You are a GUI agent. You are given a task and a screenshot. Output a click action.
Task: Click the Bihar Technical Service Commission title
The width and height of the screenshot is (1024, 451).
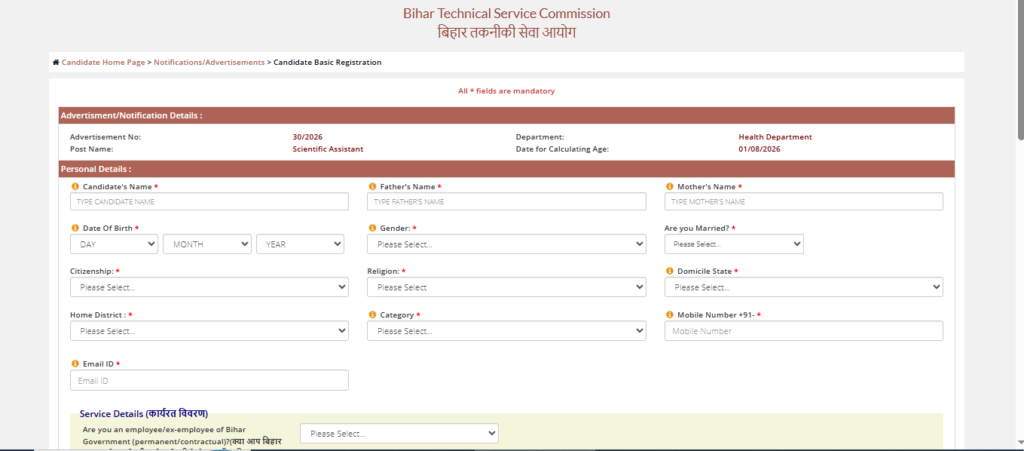pyautogui.click(x=506, y=13)
